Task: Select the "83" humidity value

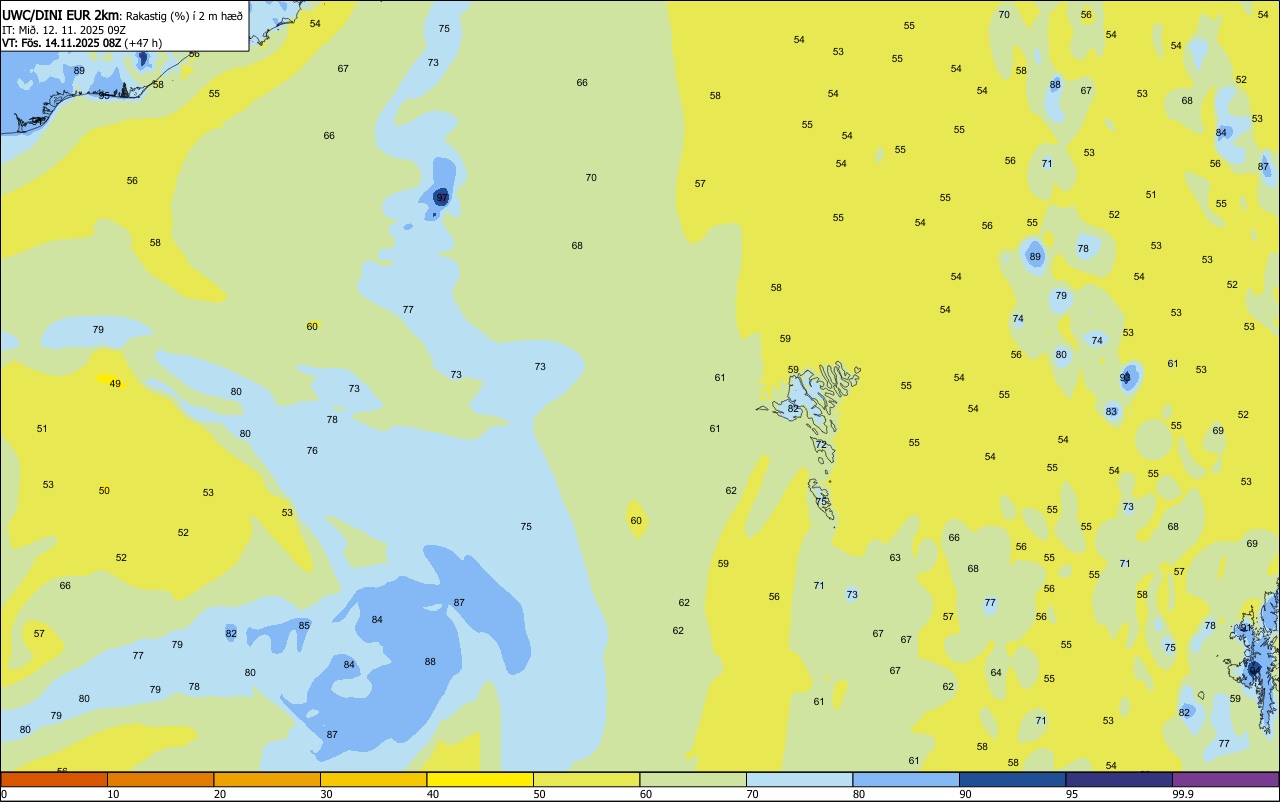Action: tap(1111, 412)
